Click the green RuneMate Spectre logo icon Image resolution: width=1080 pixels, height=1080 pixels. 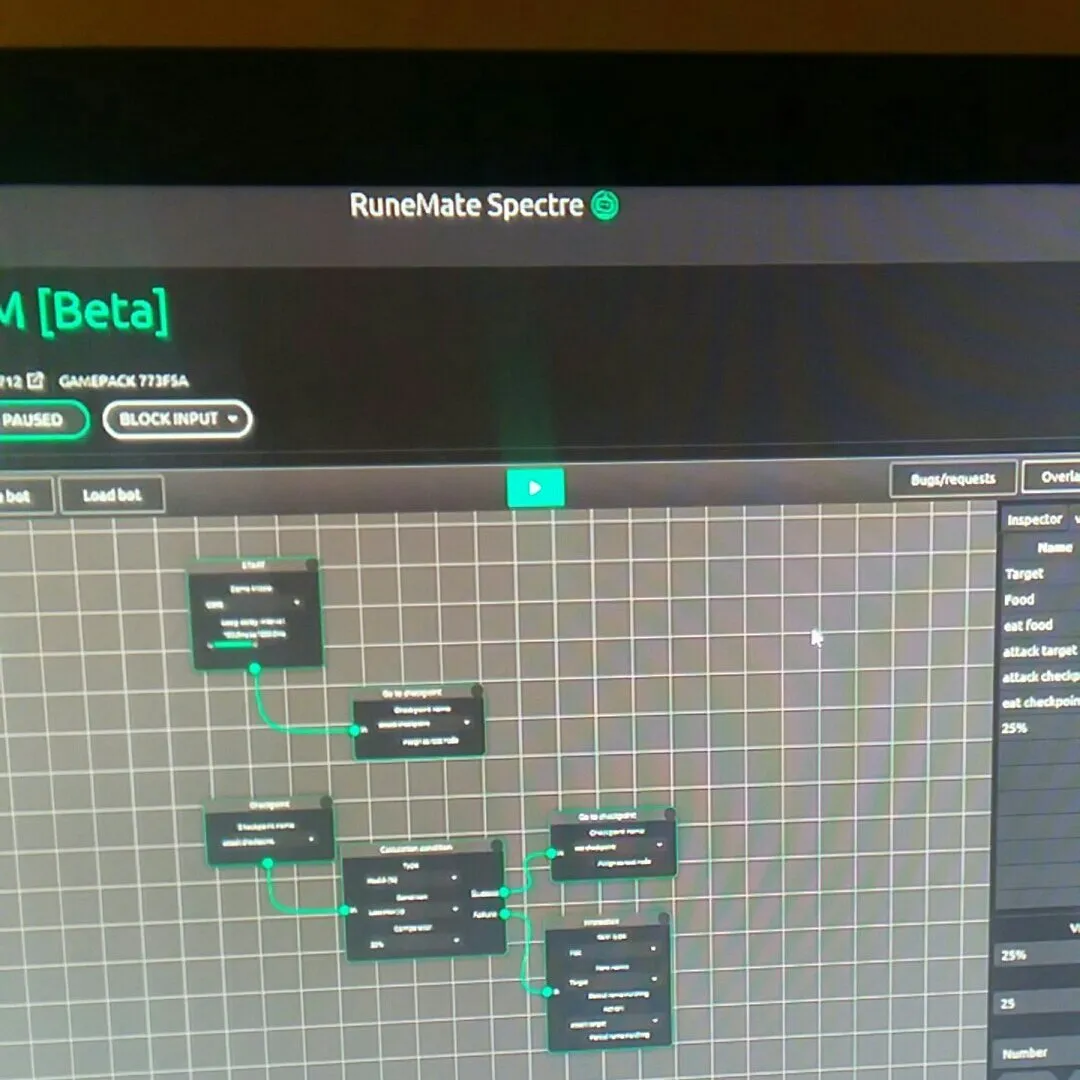pos(605,205)
